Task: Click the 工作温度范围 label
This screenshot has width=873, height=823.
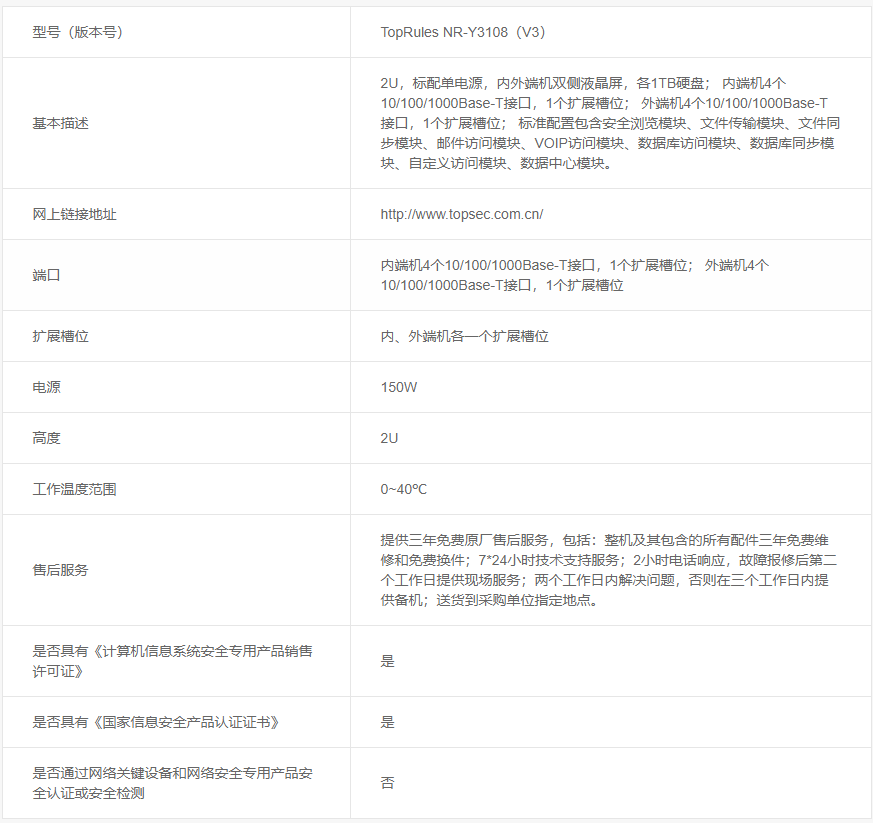Action: pos(75,489)
